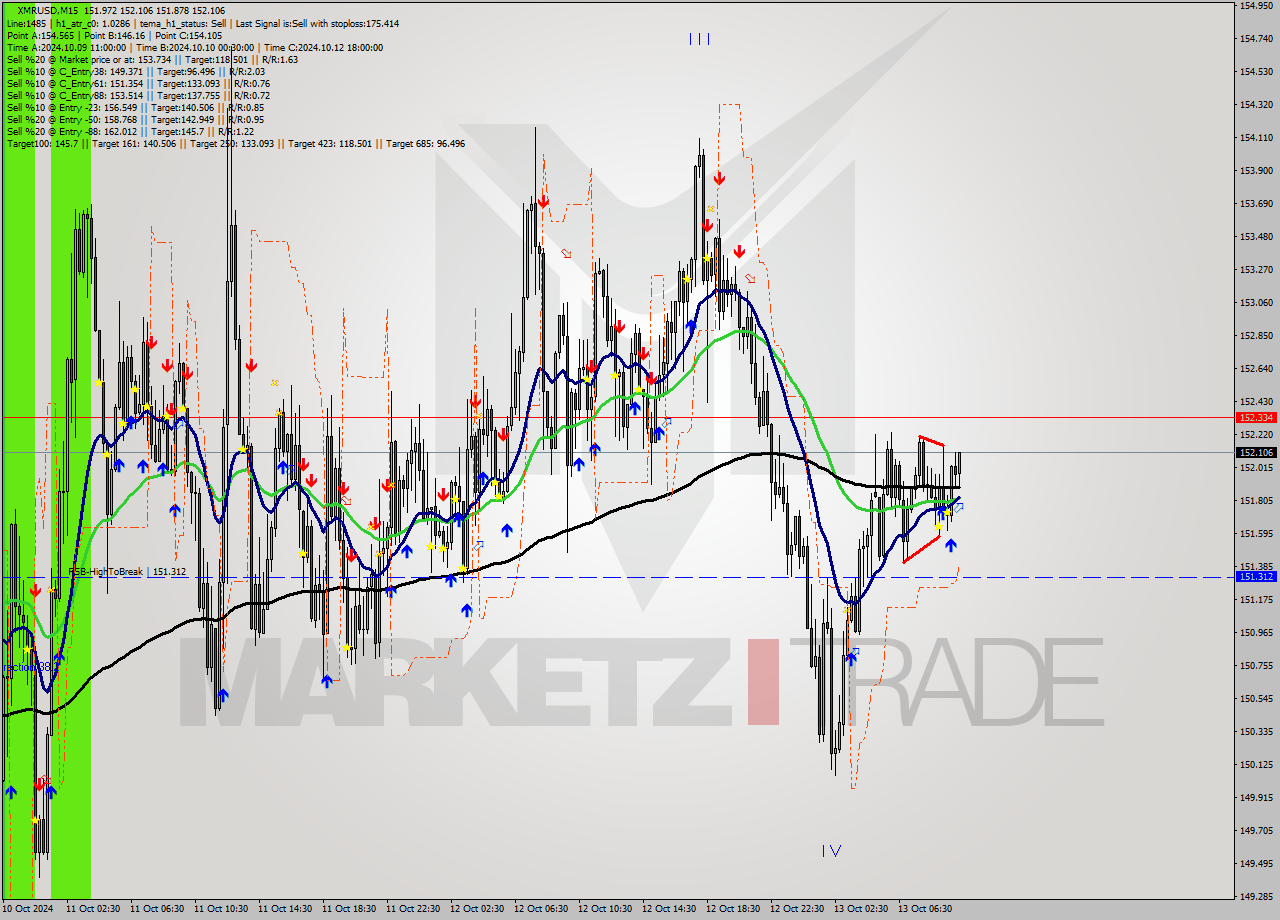Click the 149.705 price scale value

[x=1255, y=830]
